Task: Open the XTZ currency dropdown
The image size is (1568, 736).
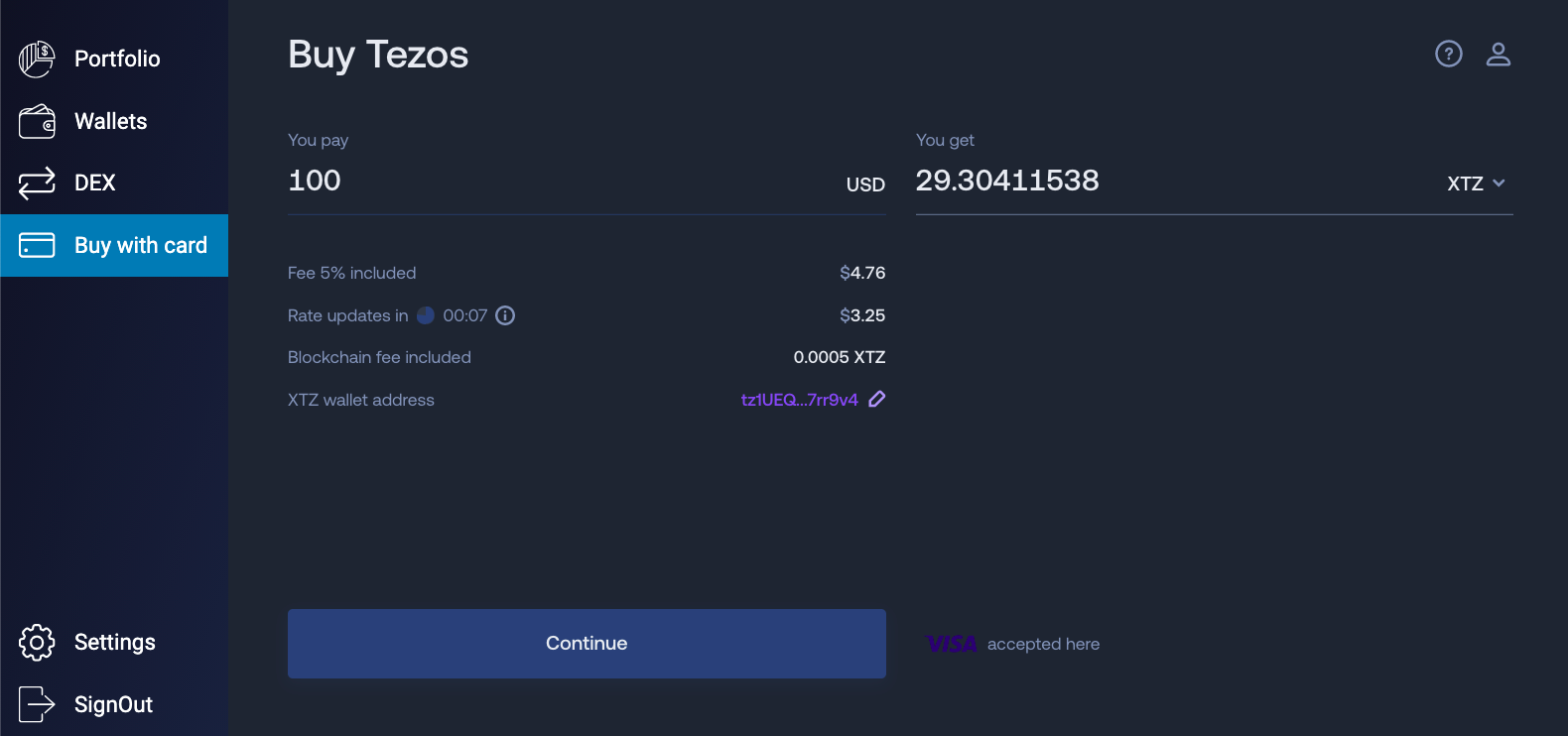Action: [x=1476, y=183]
